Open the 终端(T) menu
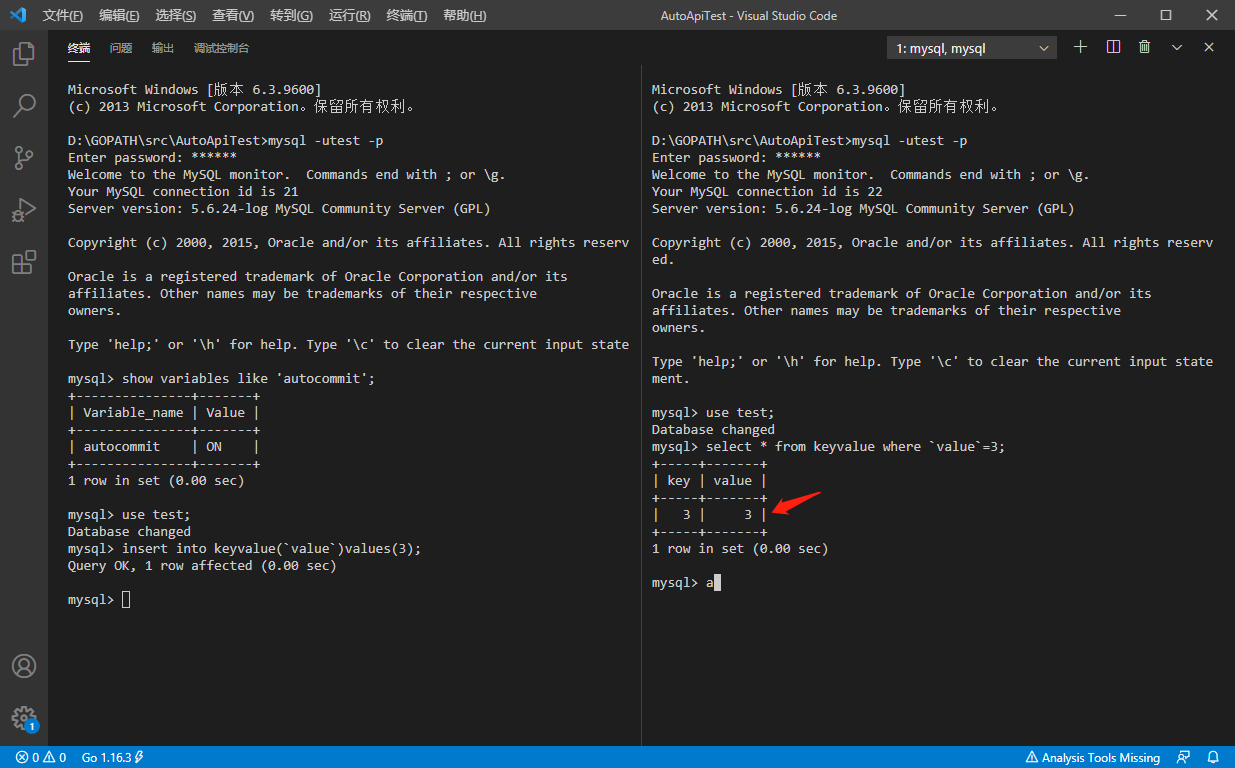Viewport: 1235px width, 768px height. click(x=407, y=15)
